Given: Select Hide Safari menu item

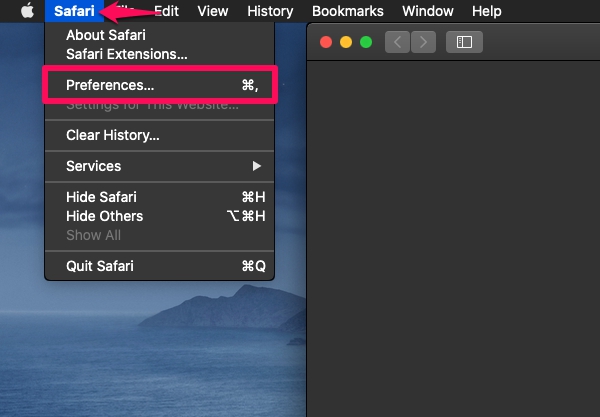Looking at the screenshot, I should click(101, 197).
